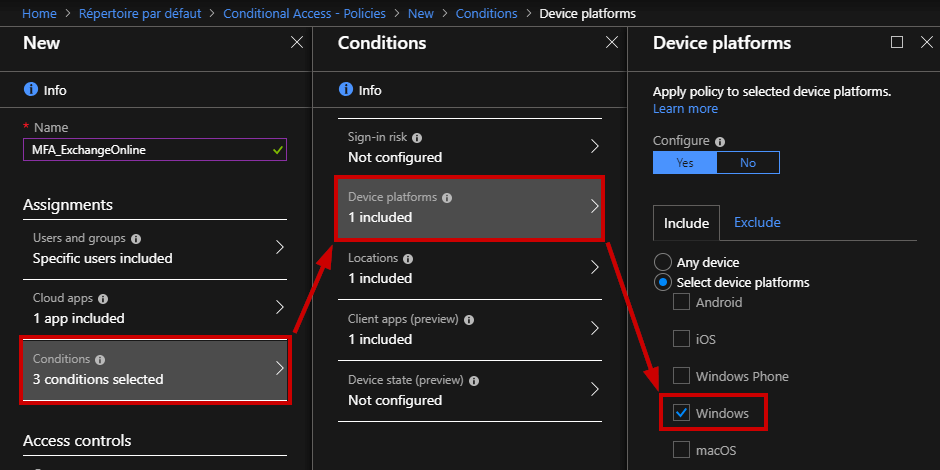This screenshot has width=940, height=470.
Task: Click the info icon beside Locations
Action: (x=408, y=258)
